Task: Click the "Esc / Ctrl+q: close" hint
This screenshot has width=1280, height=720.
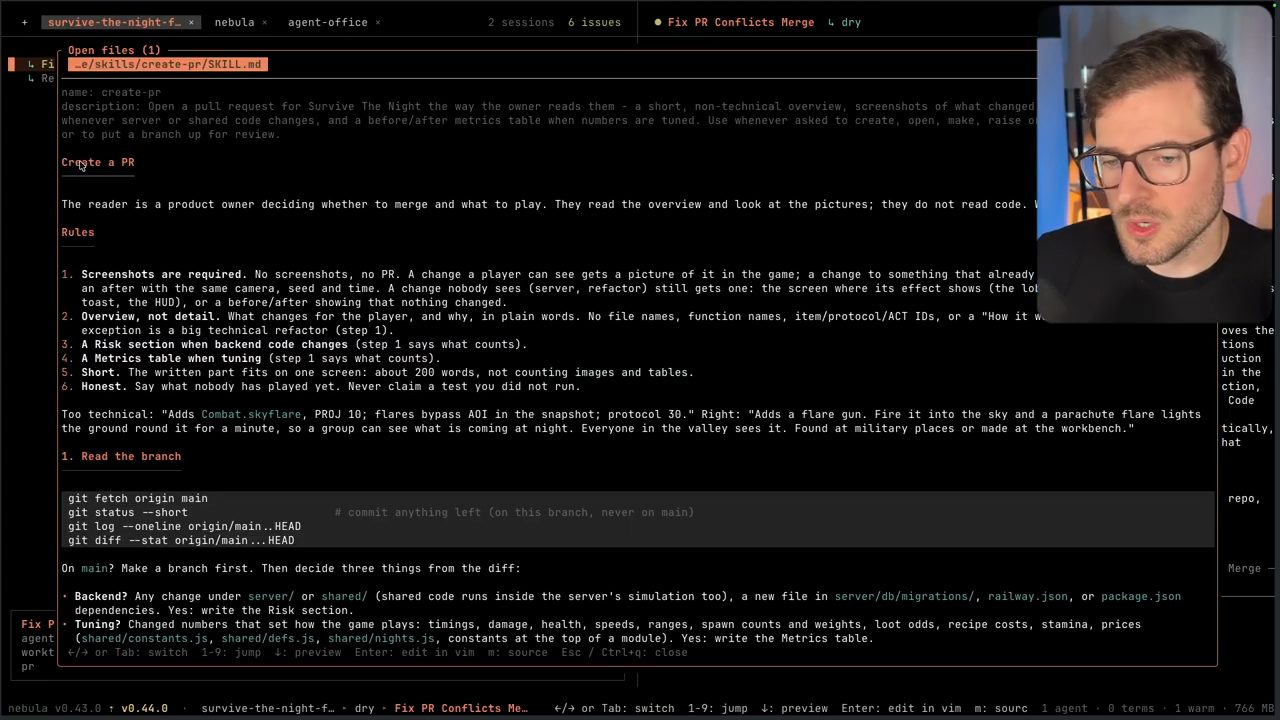Action: (624, 652)
